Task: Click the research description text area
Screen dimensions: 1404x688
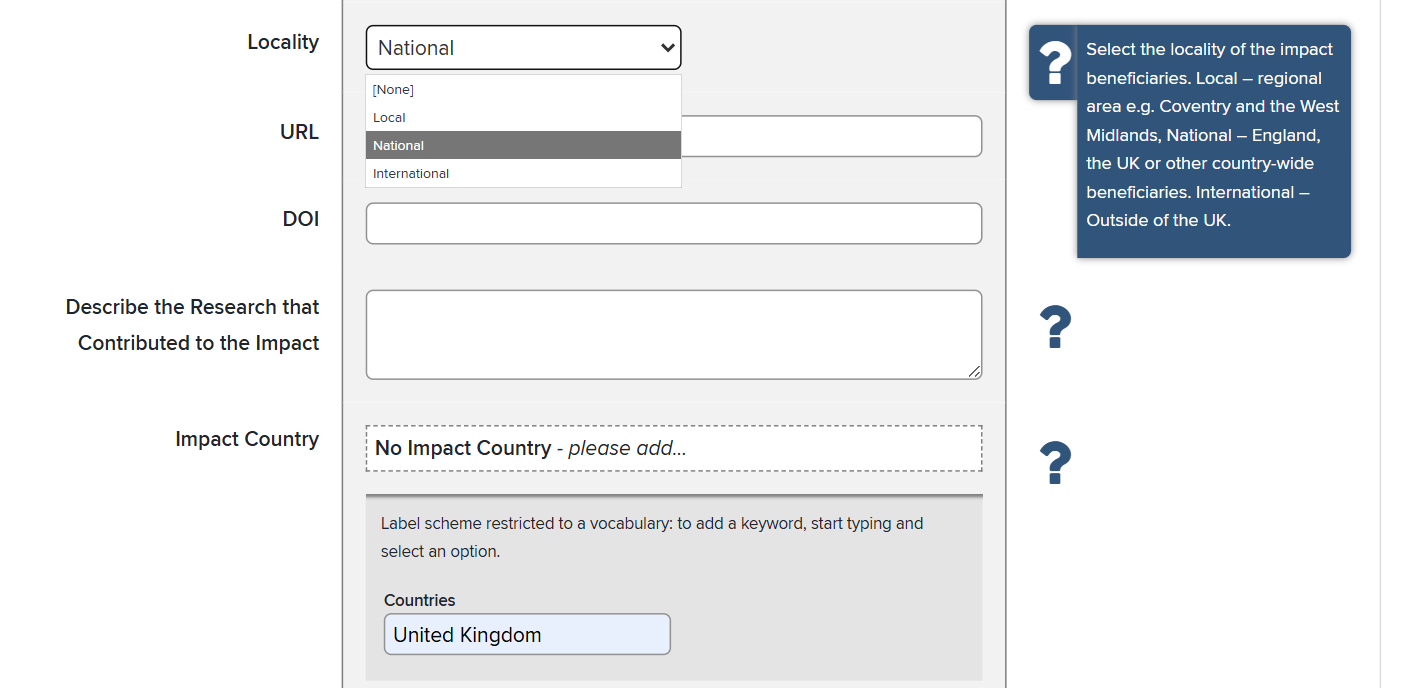Action: coord(674,335)
